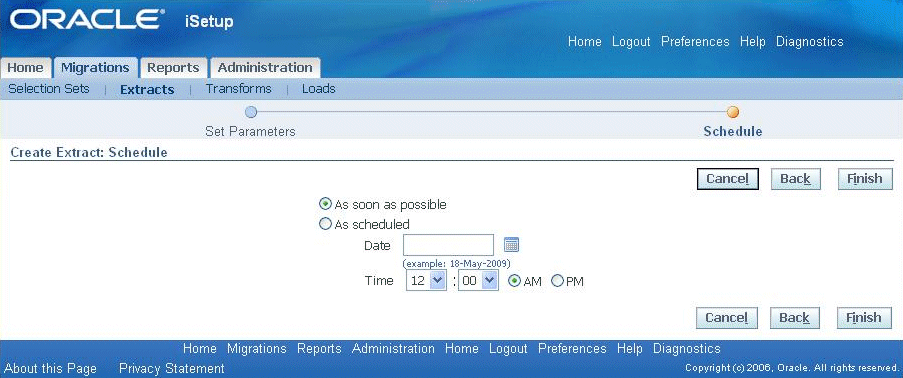Viewport: 903px width, 378px height.
Task: Select the As scheduled radio button
Action: click(325, 224)
